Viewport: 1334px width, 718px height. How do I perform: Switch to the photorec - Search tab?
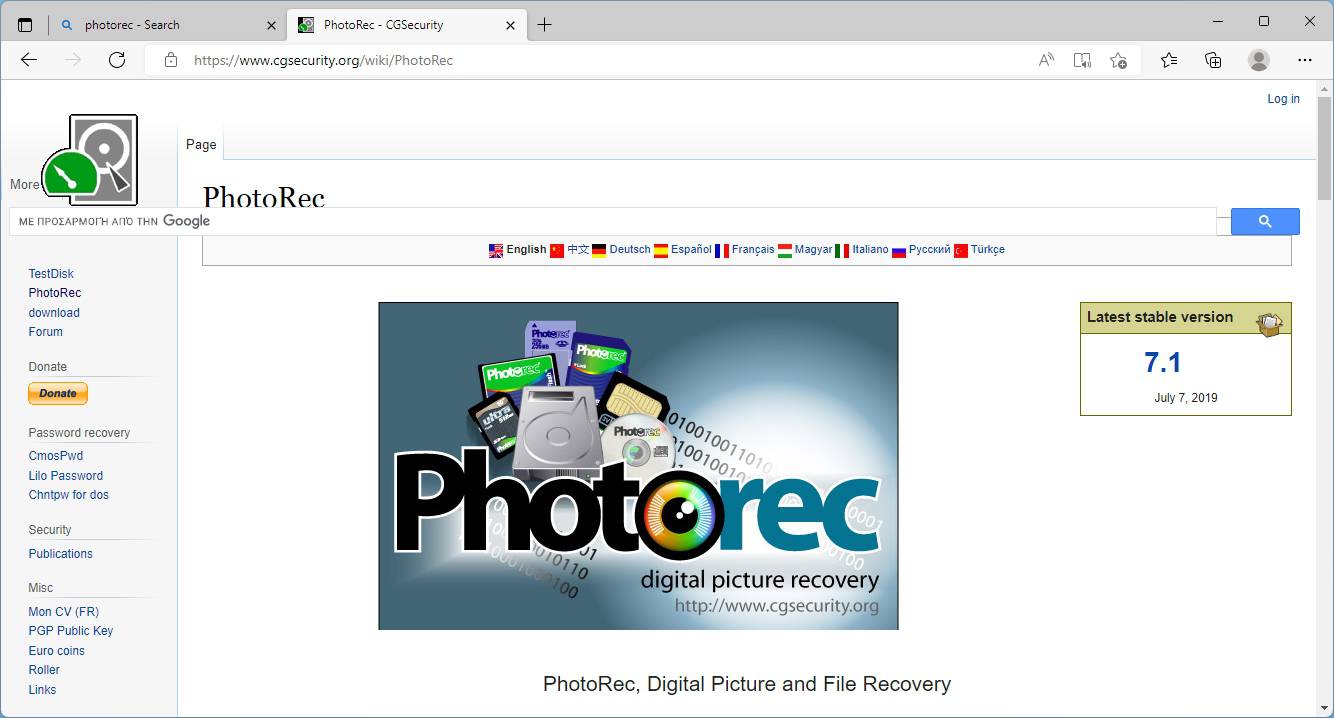tap(168, 25)
